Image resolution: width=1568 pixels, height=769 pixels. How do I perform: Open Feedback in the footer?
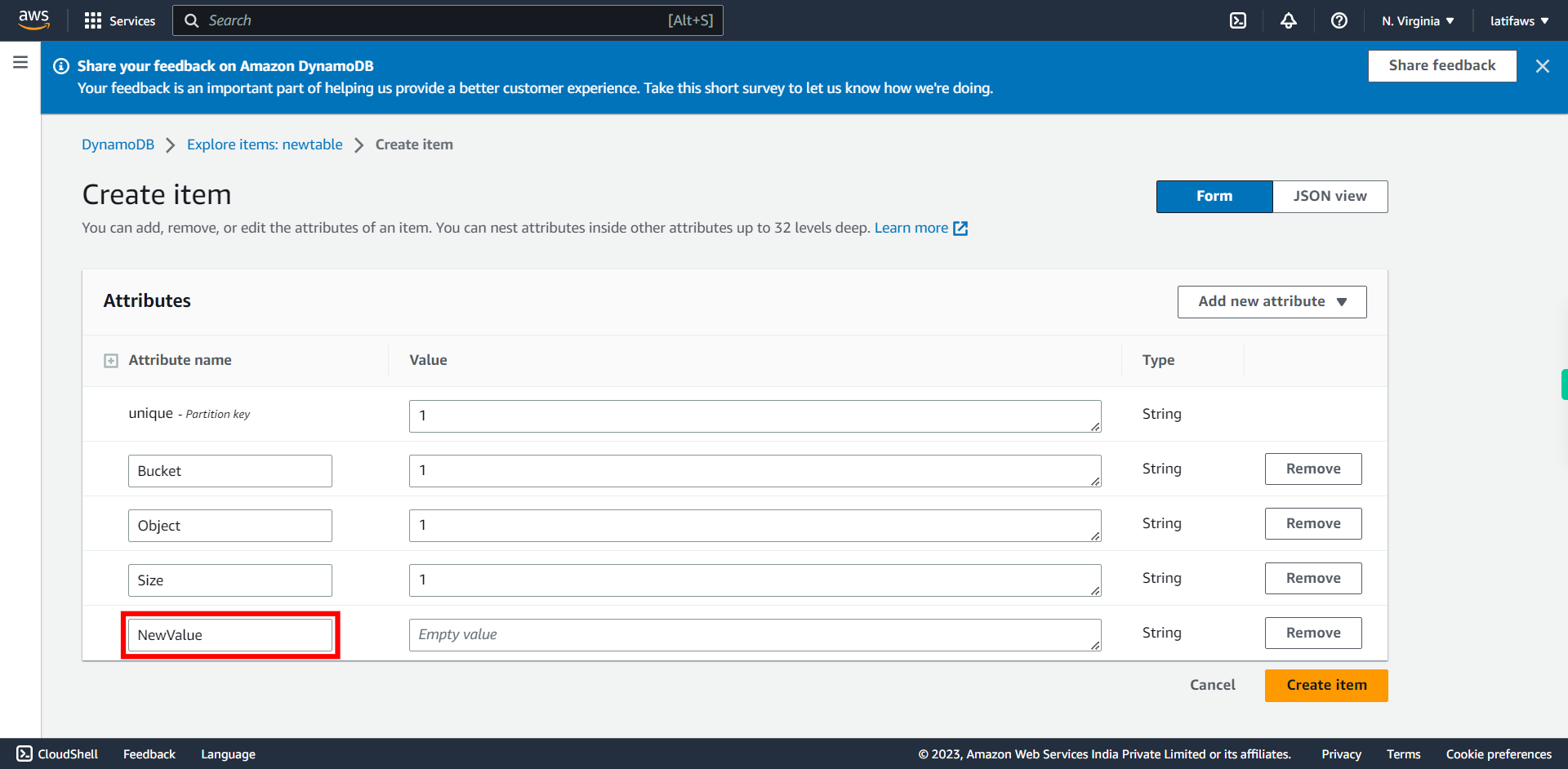[149, 754]
